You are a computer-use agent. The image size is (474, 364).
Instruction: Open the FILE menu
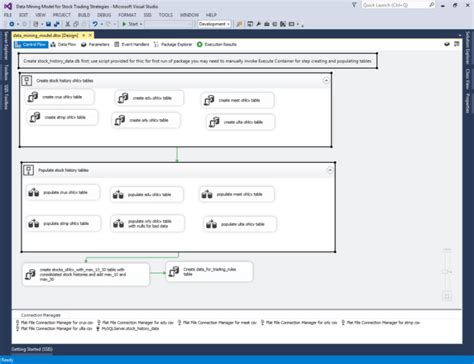tap(8, 15)
